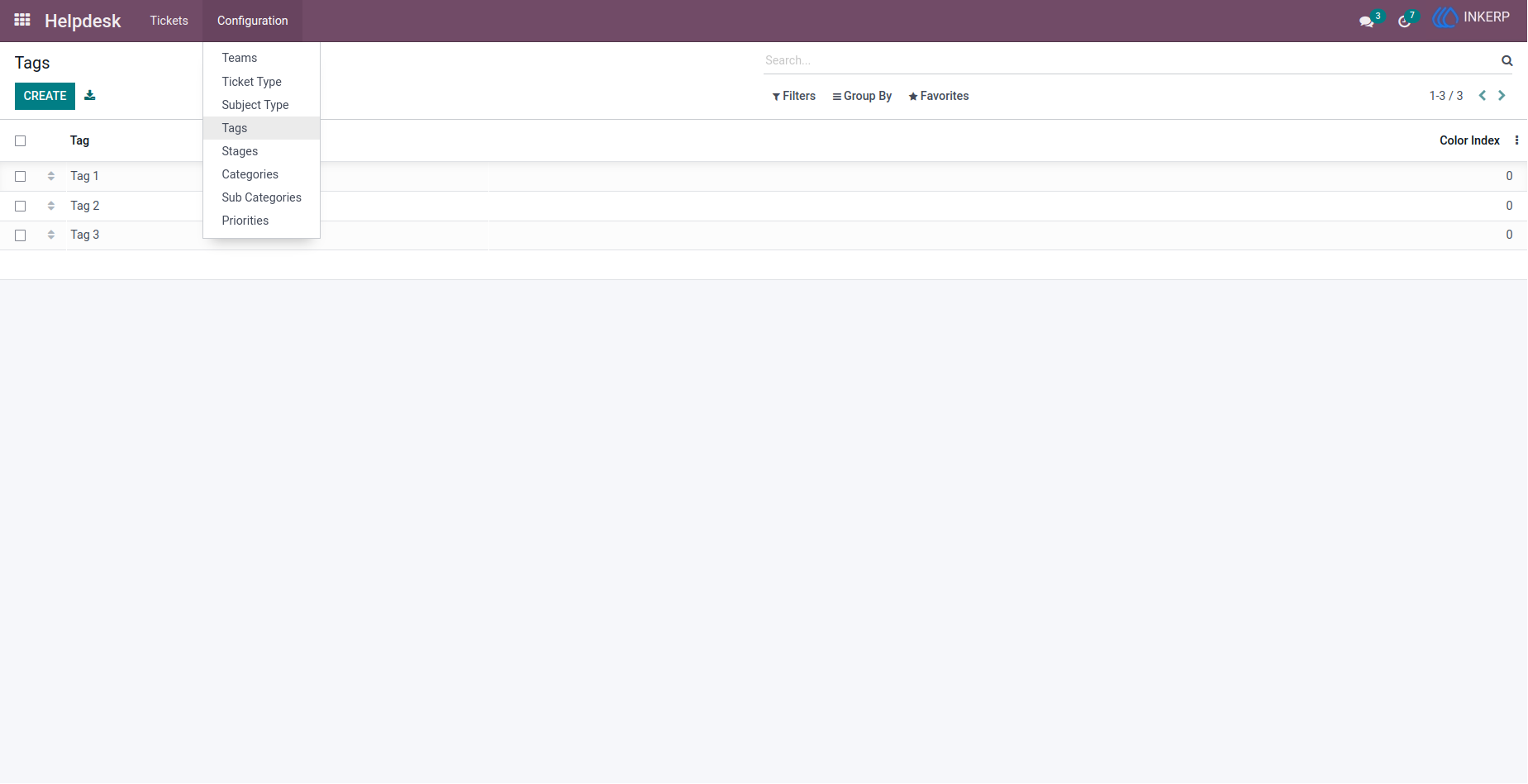
Task: Sort by Color Index column header
Action: pyautogui.click(x=1469, y=140)
